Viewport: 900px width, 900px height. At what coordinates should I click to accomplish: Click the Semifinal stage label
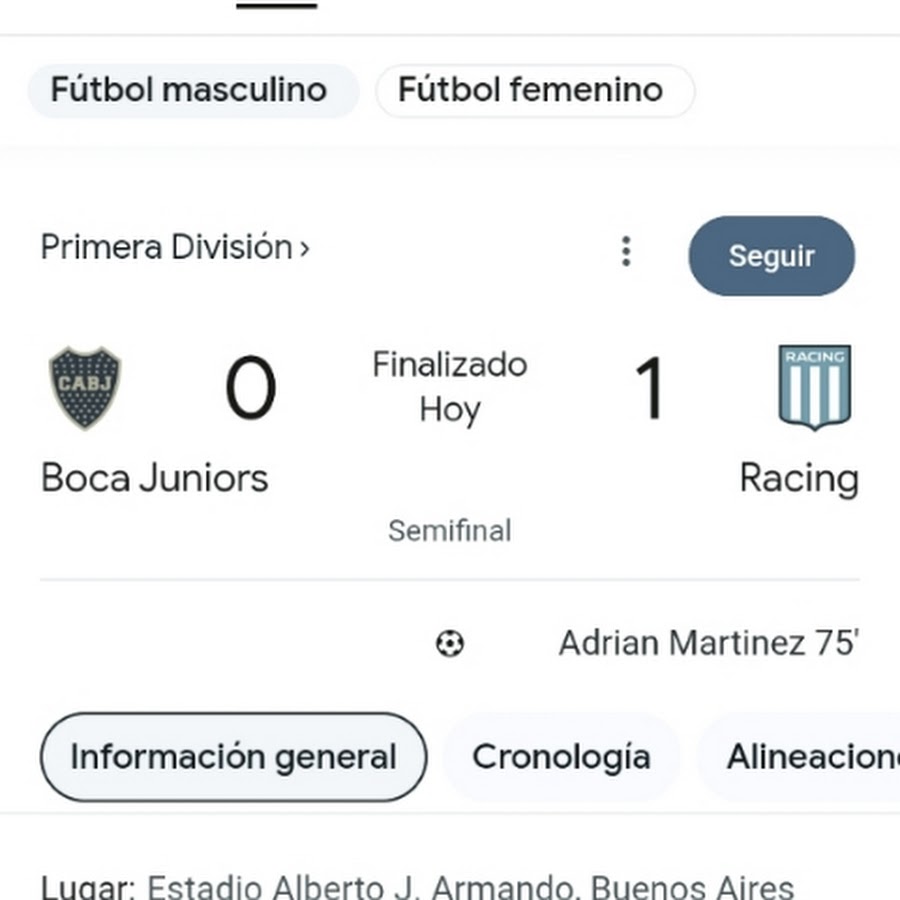tap(450, 530)
